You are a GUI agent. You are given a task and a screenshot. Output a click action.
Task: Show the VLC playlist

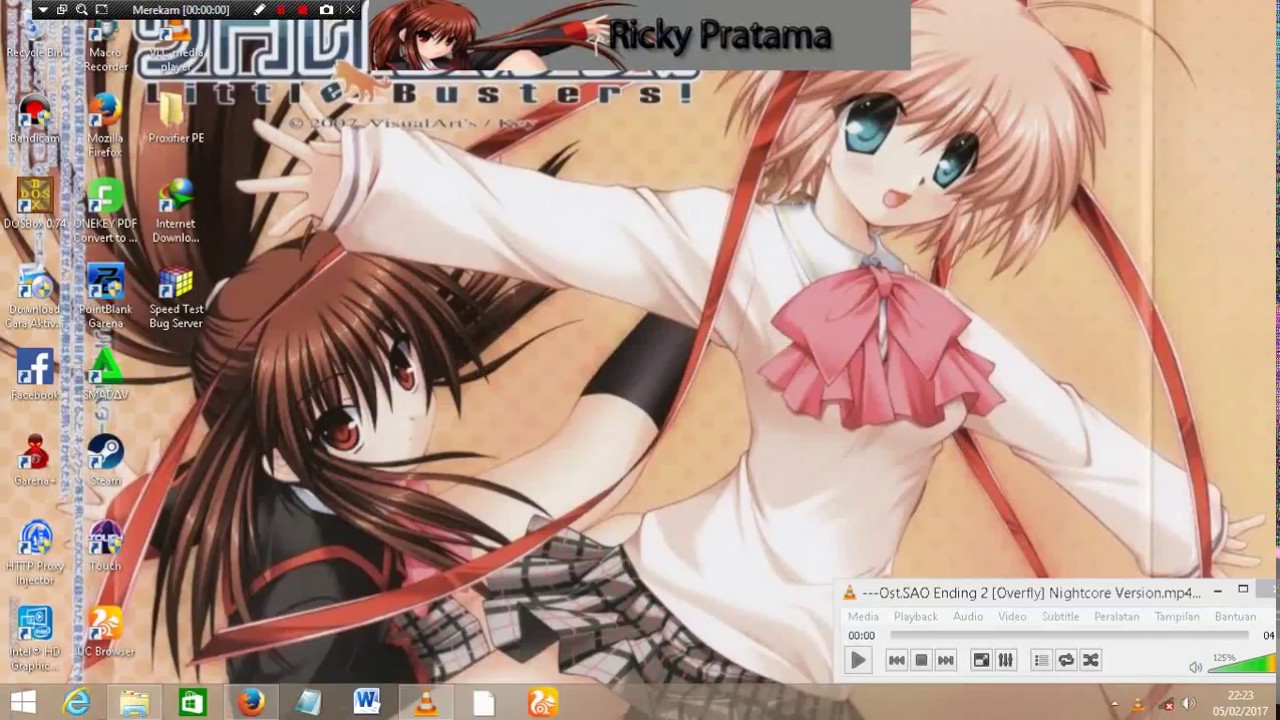click(1041, 660)
